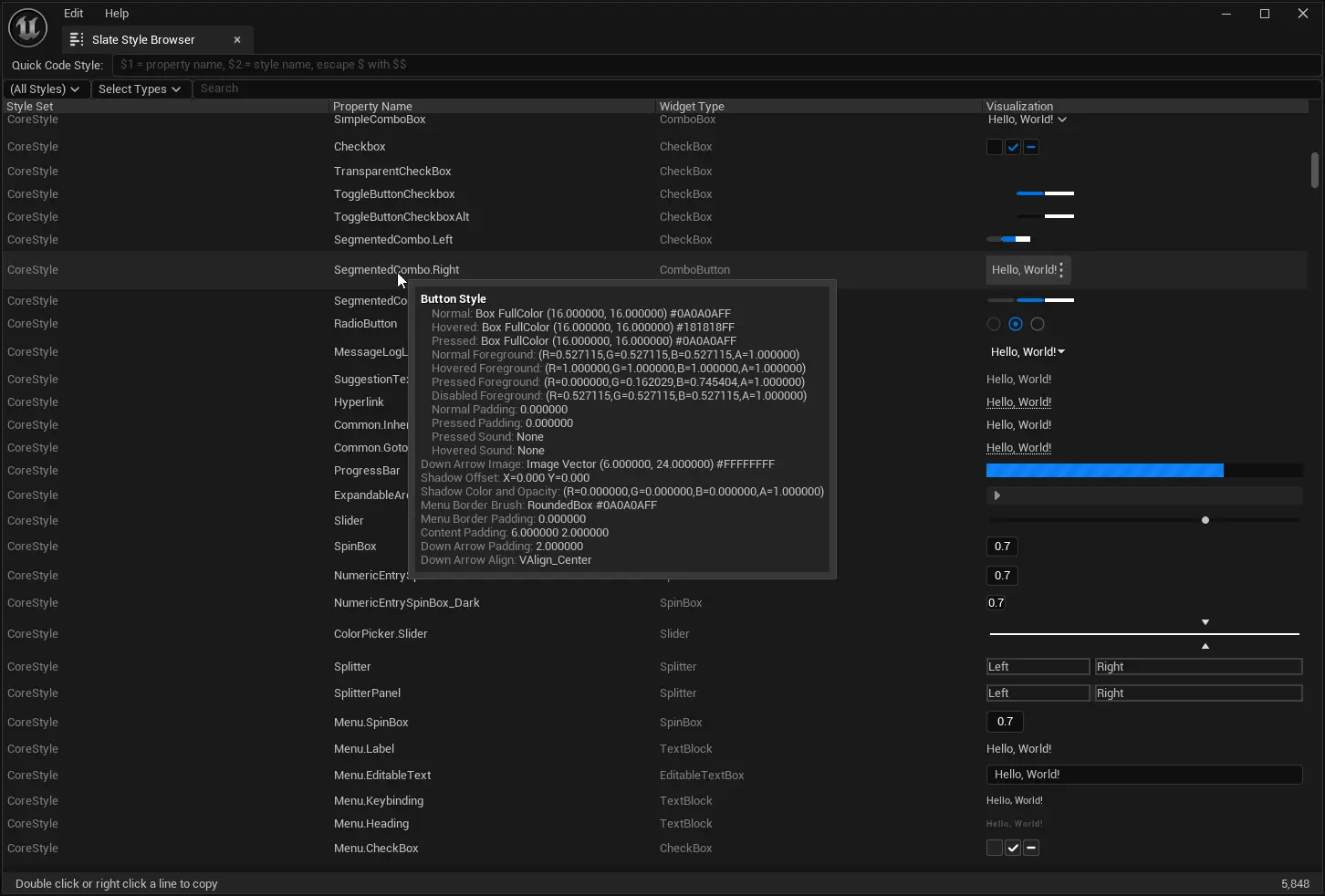This screenshot has height=896, width=1325.
Task: Expand the Select Types dropdown
Action: point(140,89)
